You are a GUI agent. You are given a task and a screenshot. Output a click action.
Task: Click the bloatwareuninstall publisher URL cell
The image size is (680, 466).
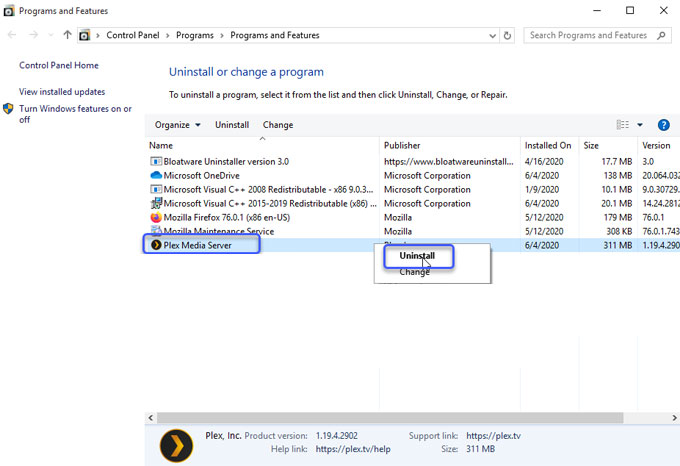click(448, 162)
